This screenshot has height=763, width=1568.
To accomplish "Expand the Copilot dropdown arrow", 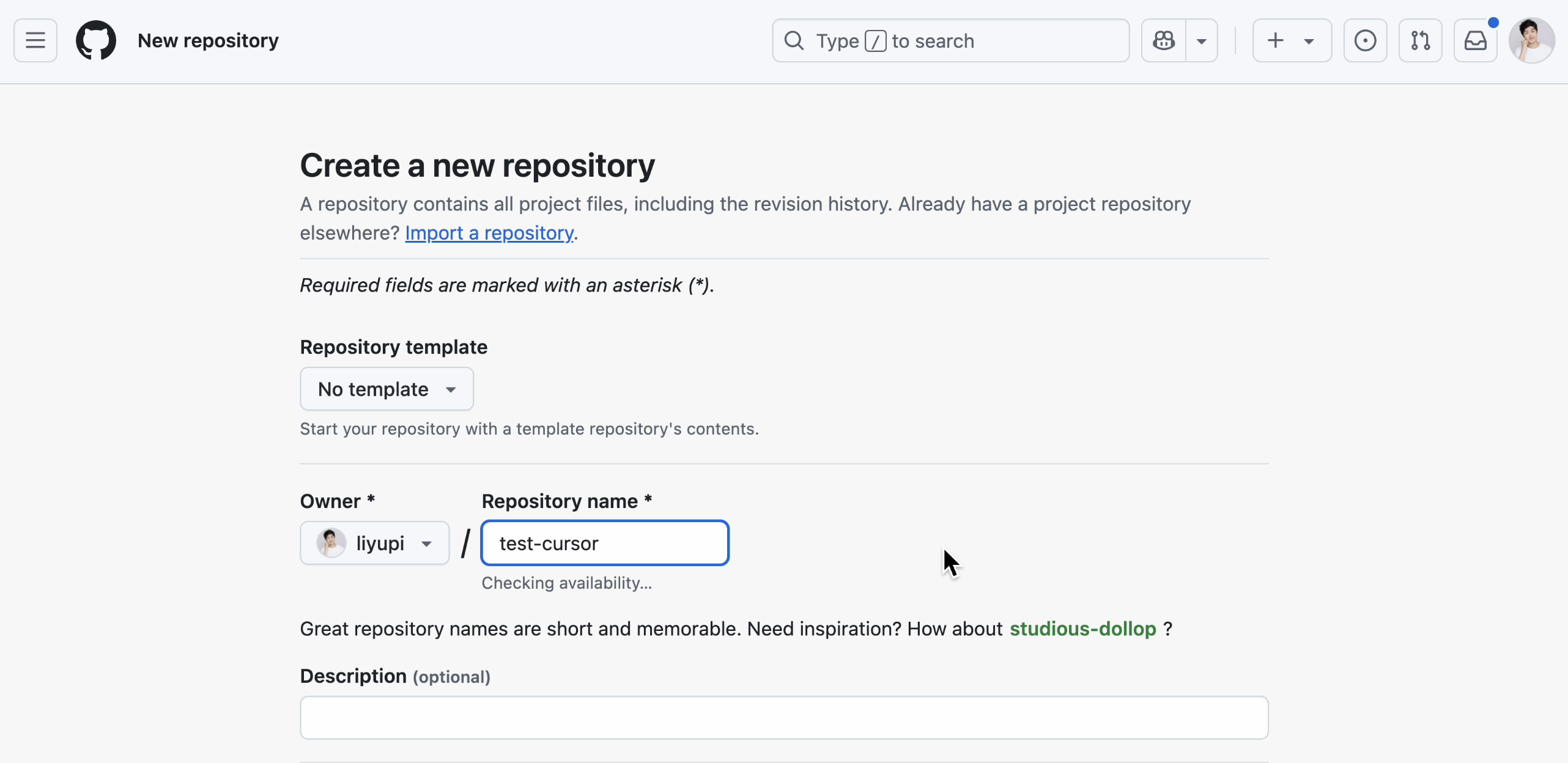I will pyautogui.click(x=1202, y=40).
